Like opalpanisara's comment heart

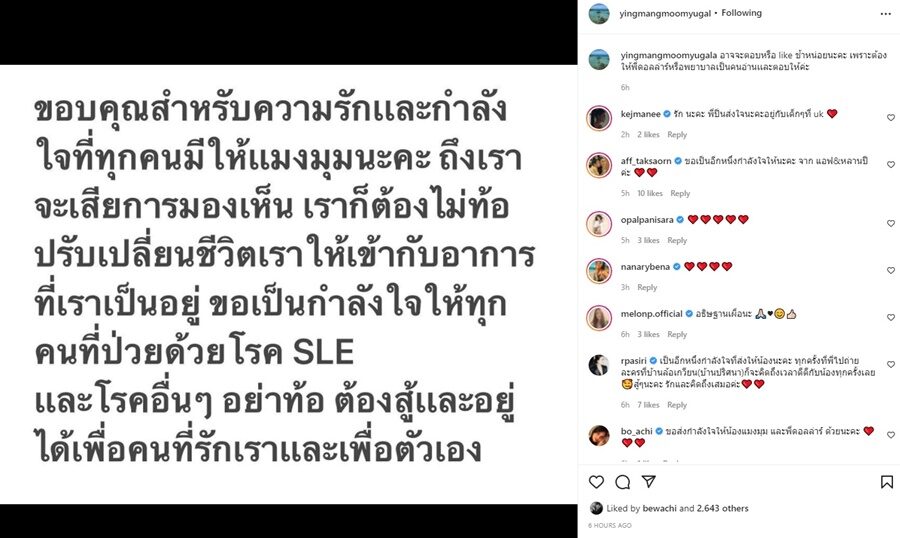click(x=891, y=223)
